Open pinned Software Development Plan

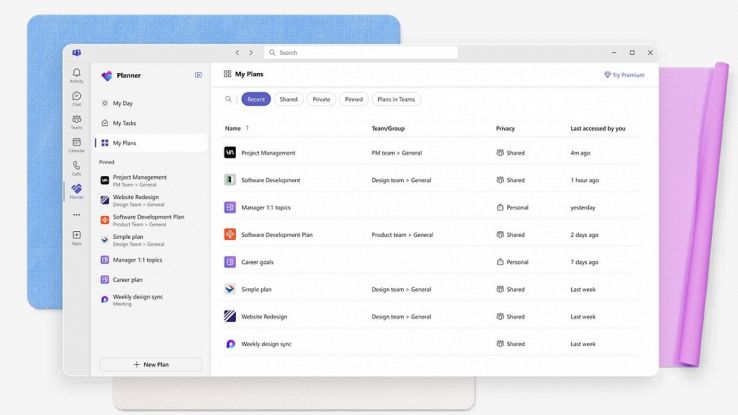pyautogui.click(x=151, y=220)
